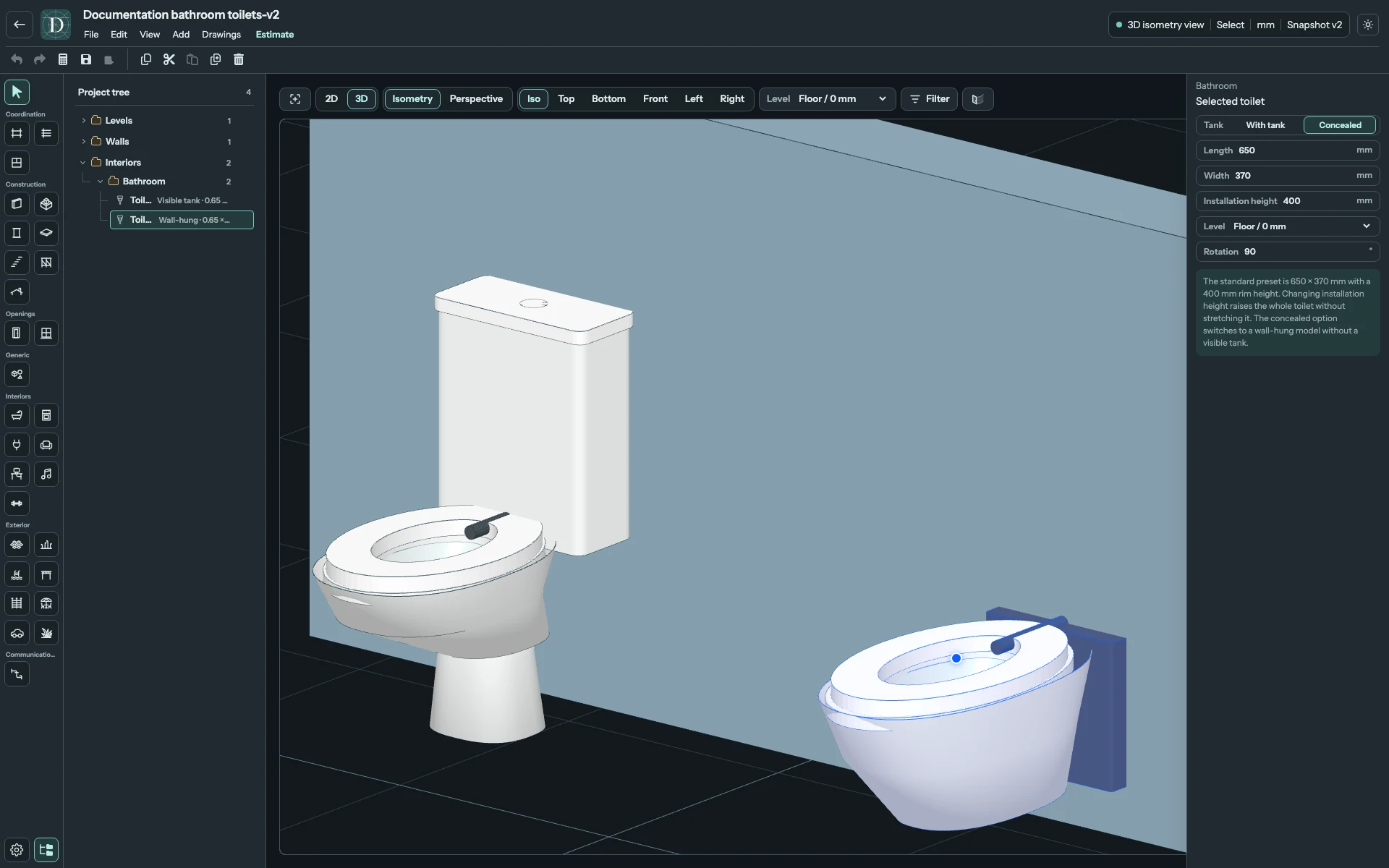Open the Drawings menu
Screen dimensions: 1389x868
coord(221,35)
